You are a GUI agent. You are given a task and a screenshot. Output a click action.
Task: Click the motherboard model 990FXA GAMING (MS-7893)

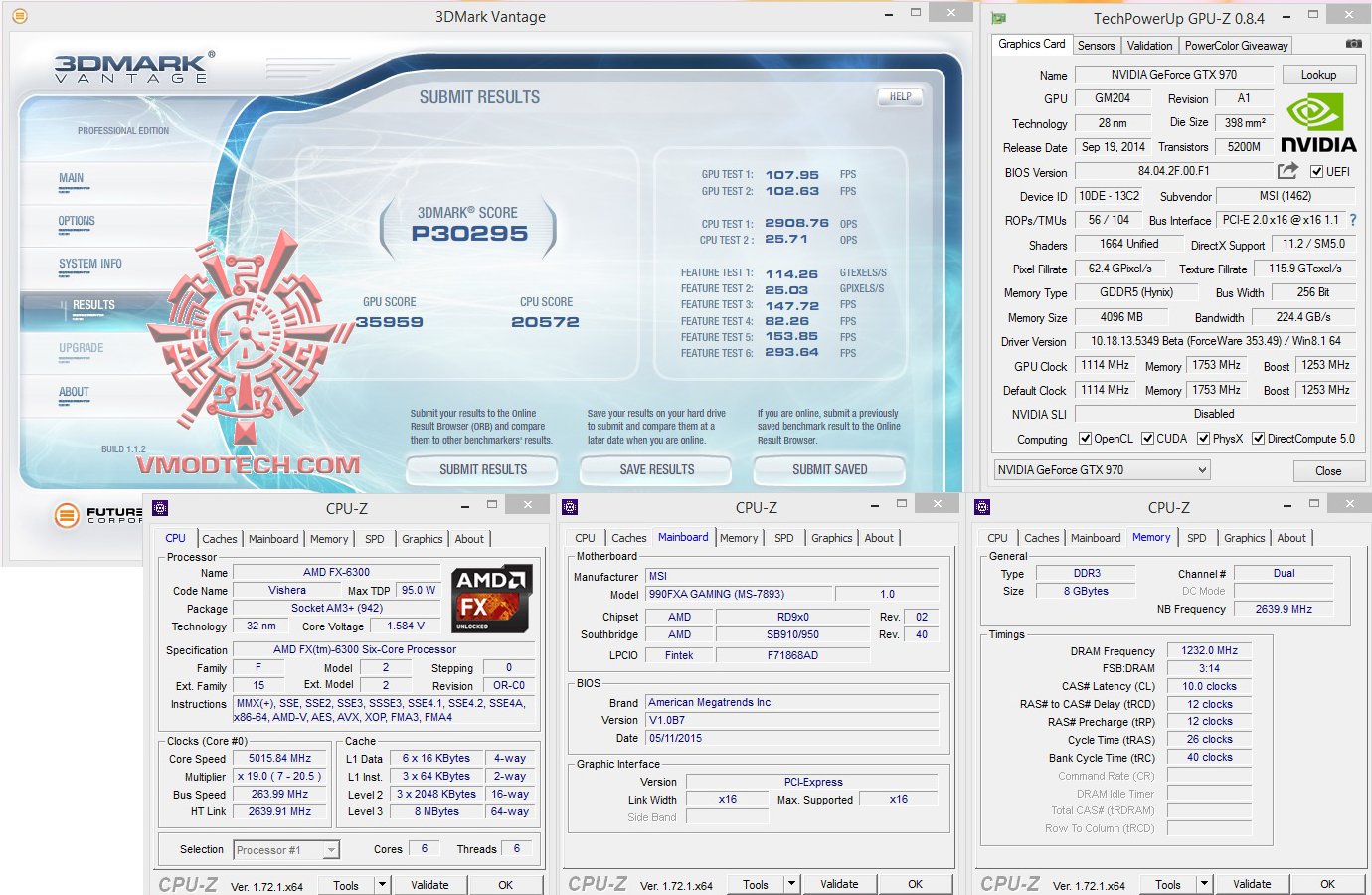[x=739, y=594]
